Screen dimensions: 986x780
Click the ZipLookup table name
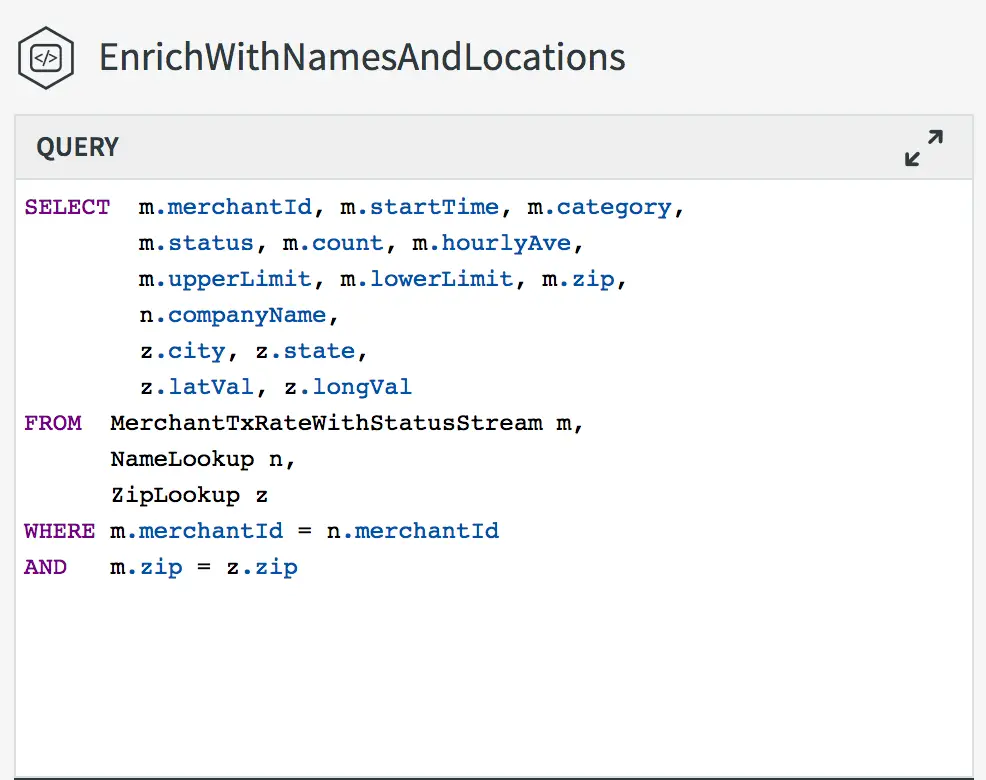175,496
